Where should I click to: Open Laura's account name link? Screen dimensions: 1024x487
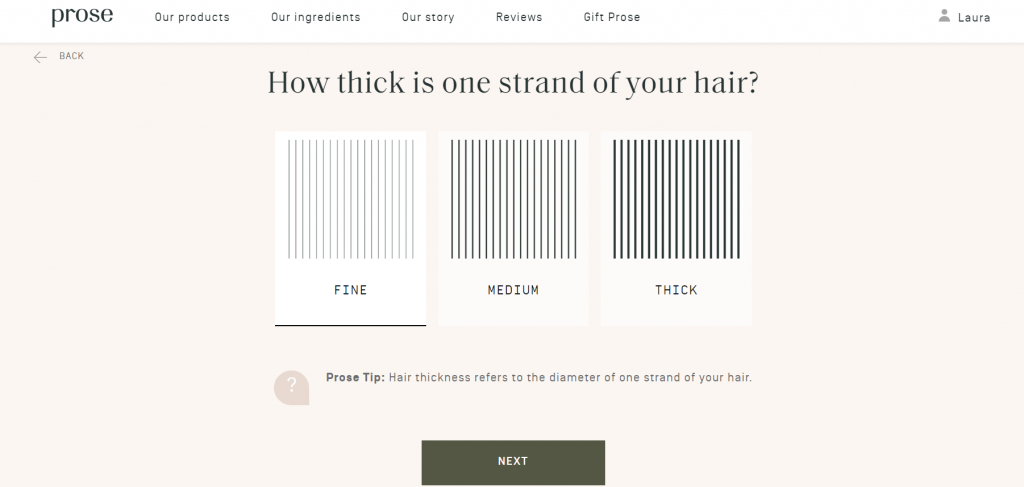pos(974,17)
